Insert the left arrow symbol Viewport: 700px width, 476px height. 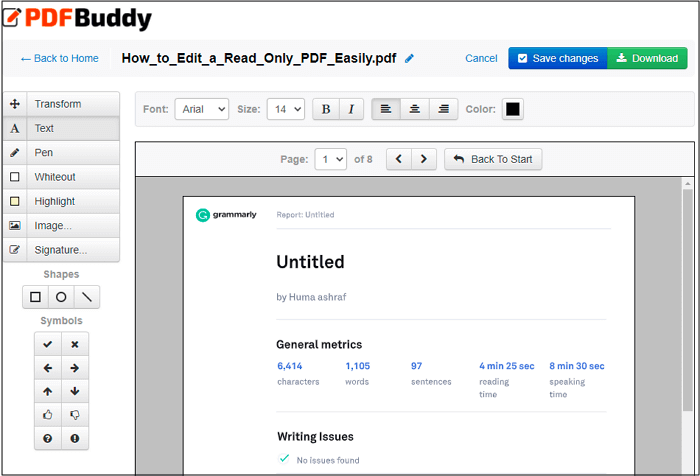tap(48, 368)
